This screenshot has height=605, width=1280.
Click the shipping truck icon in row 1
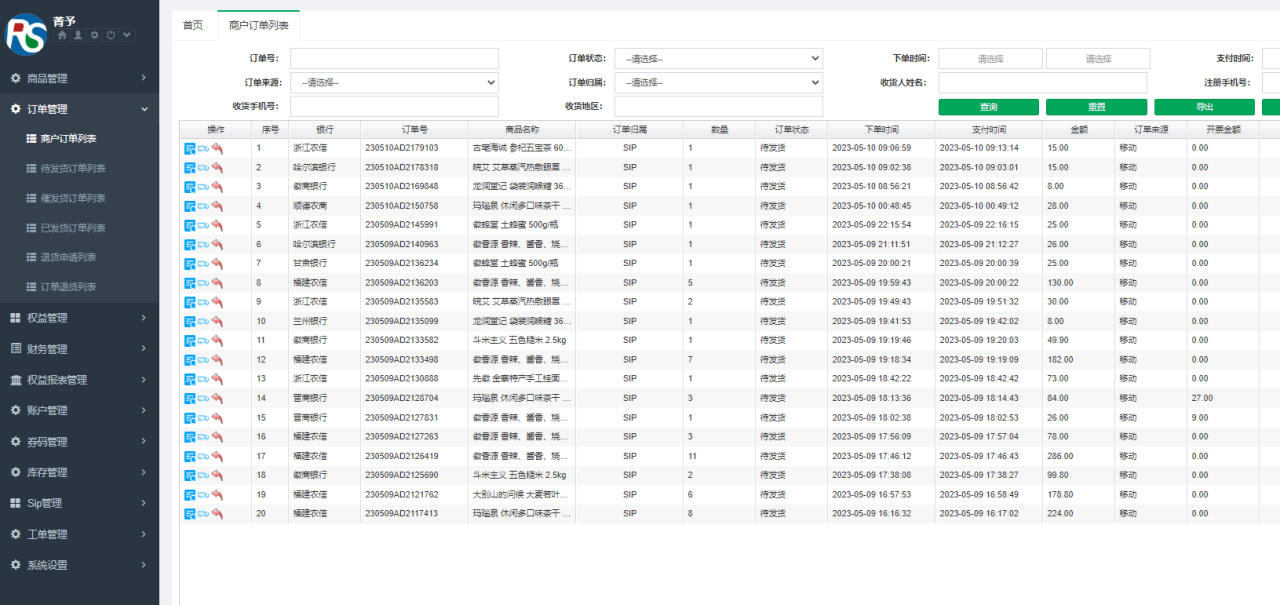pos(203,148)
